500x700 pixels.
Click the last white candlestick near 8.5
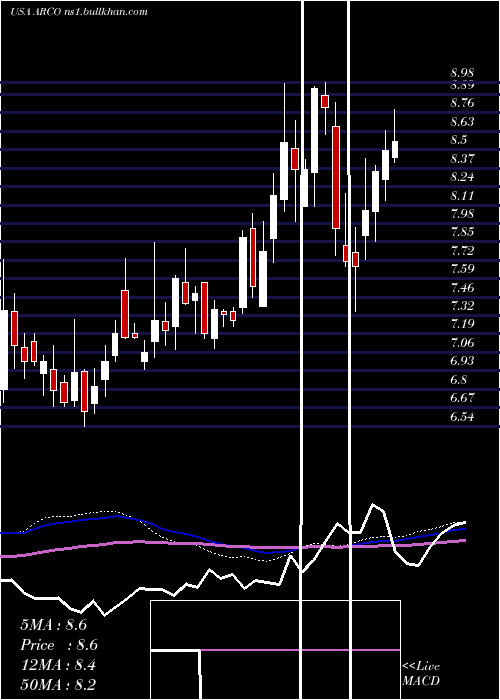pos(395,149)
